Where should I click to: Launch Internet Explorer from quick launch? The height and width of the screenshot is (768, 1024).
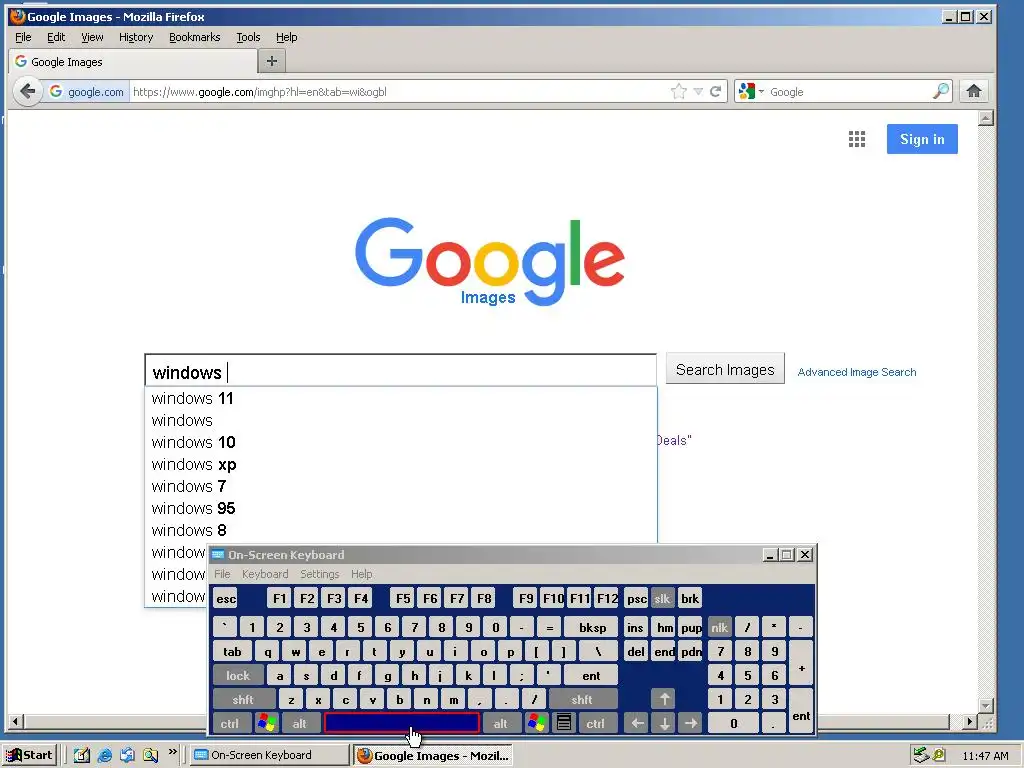104,755
